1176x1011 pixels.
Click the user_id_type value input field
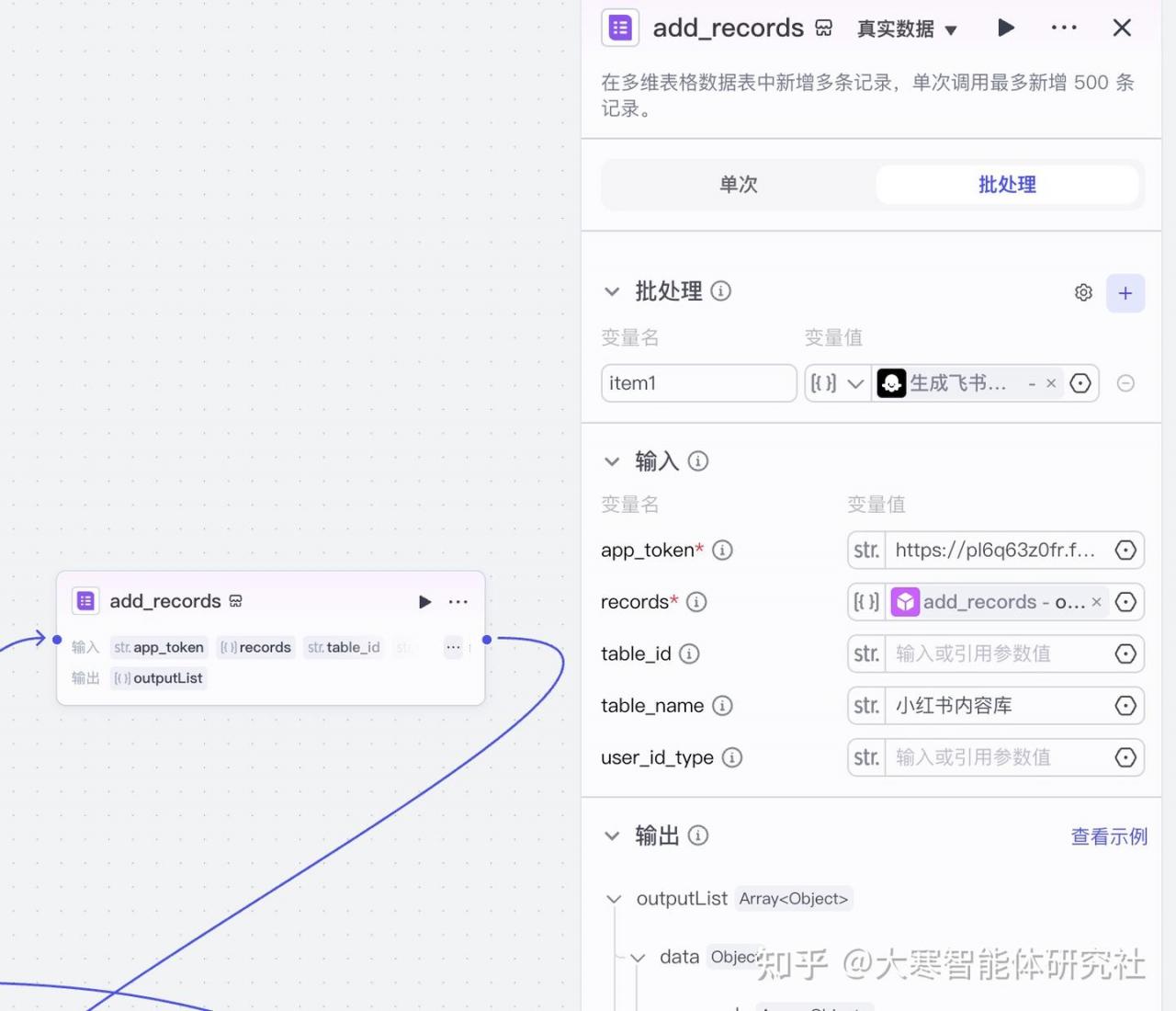996,757
